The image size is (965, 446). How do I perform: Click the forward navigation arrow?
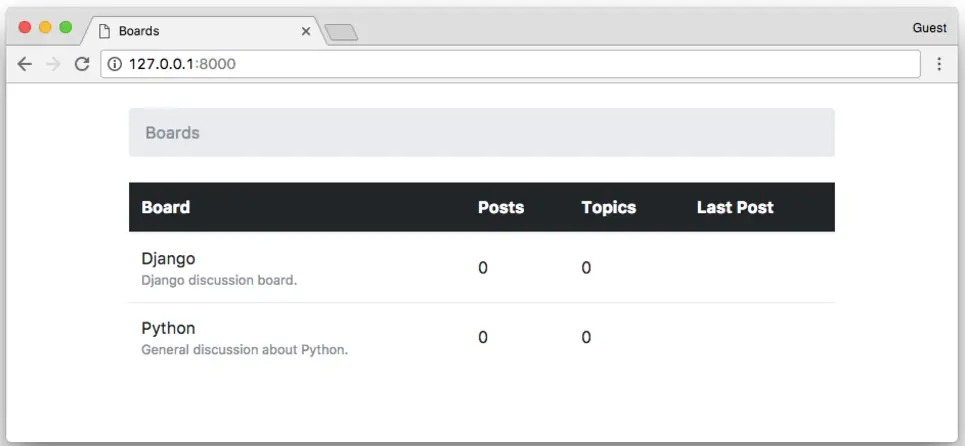coord(54,64)
